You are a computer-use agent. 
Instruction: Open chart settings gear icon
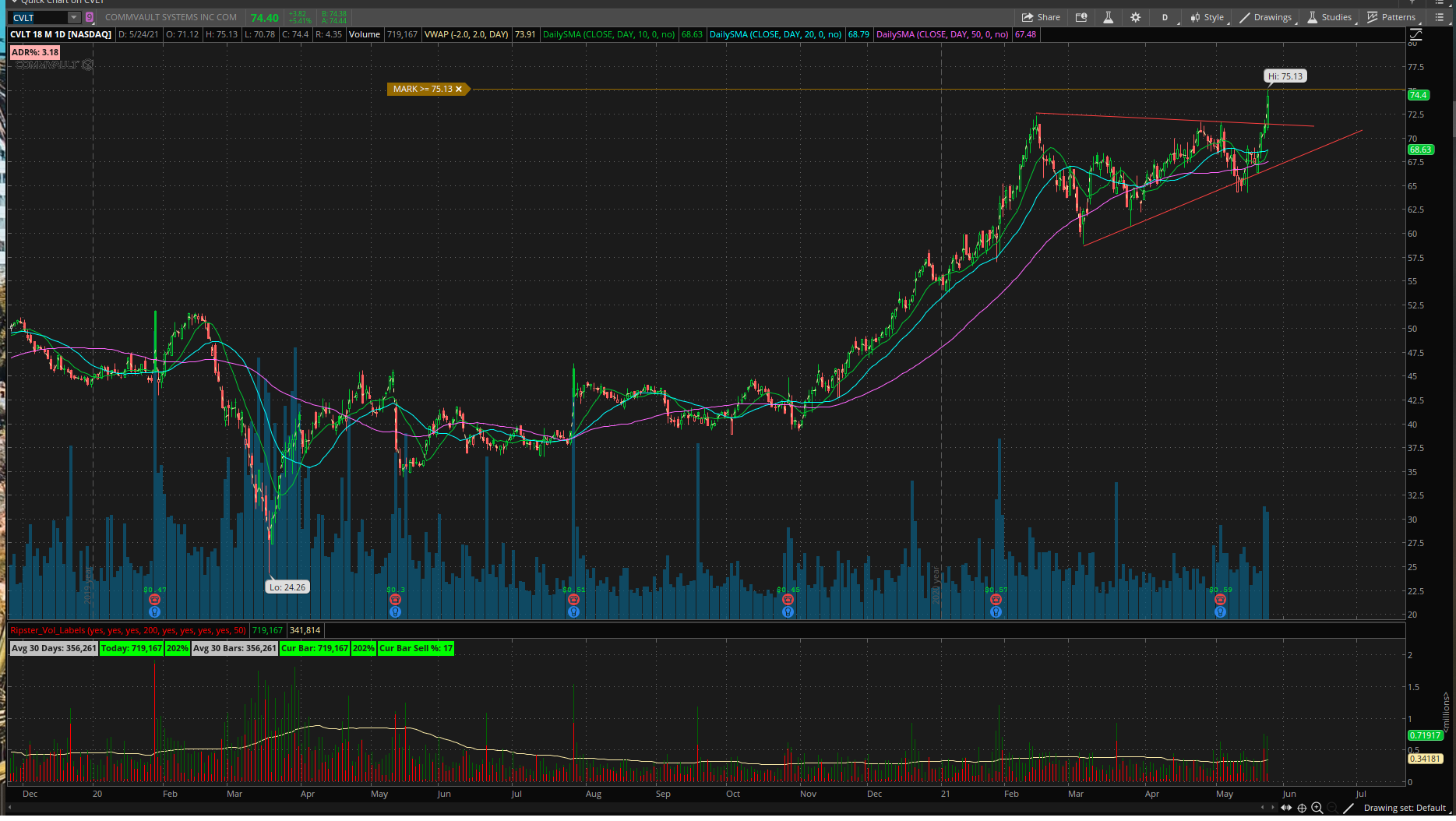[1135, 17]
